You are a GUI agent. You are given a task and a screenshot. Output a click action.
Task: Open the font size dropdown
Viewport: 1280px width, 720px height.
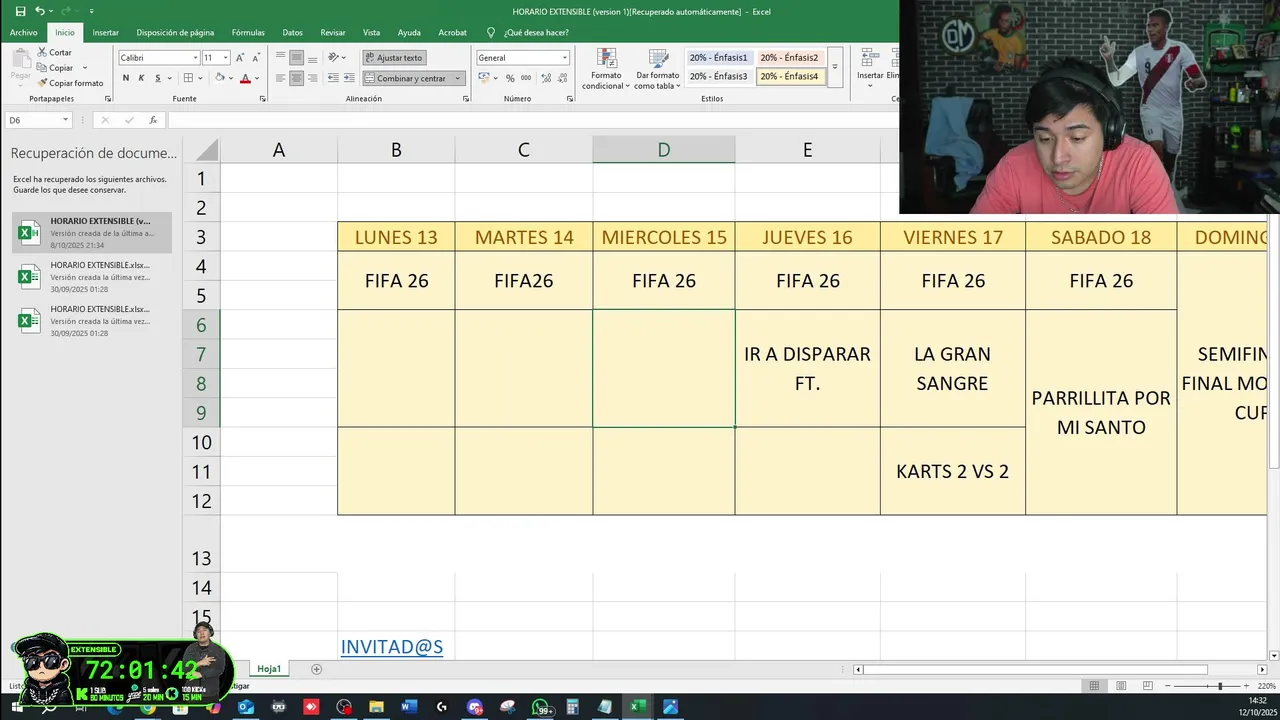[x=226, y=58]
